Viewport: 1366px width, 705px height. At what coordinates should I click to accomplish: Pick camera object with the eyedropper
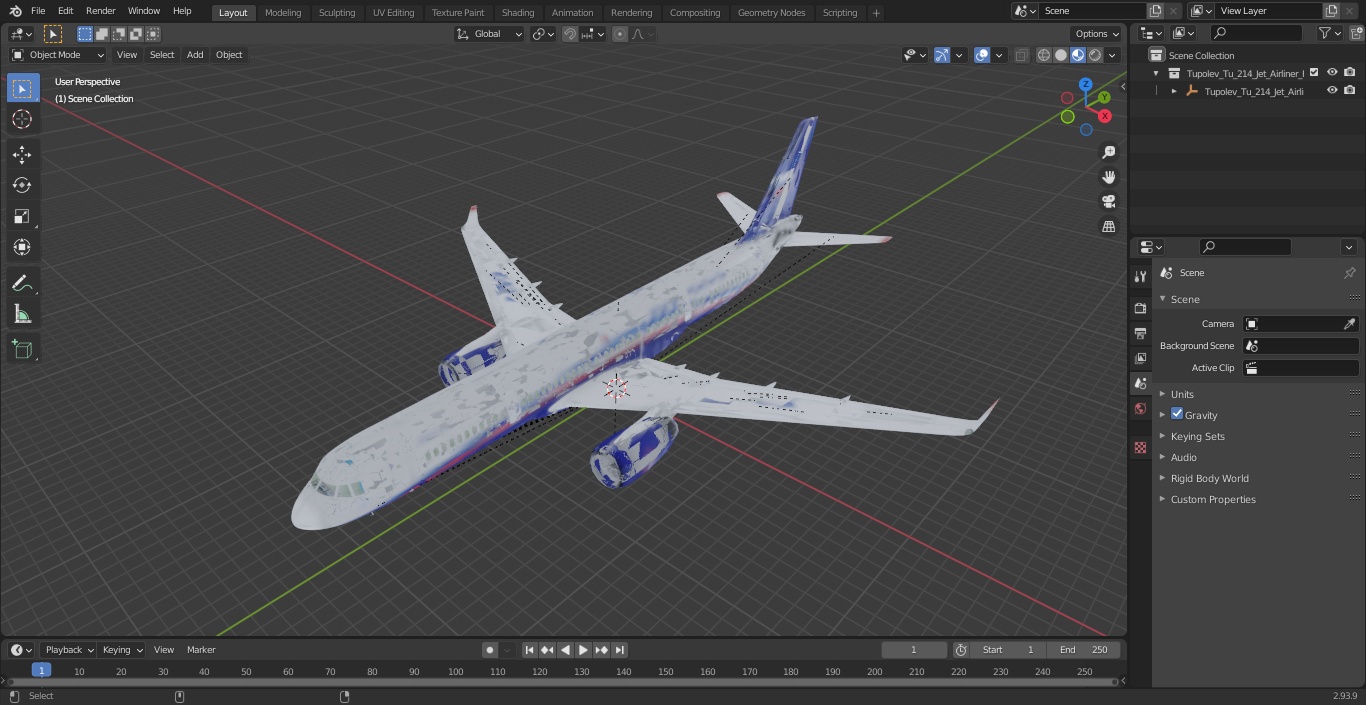1349,324
